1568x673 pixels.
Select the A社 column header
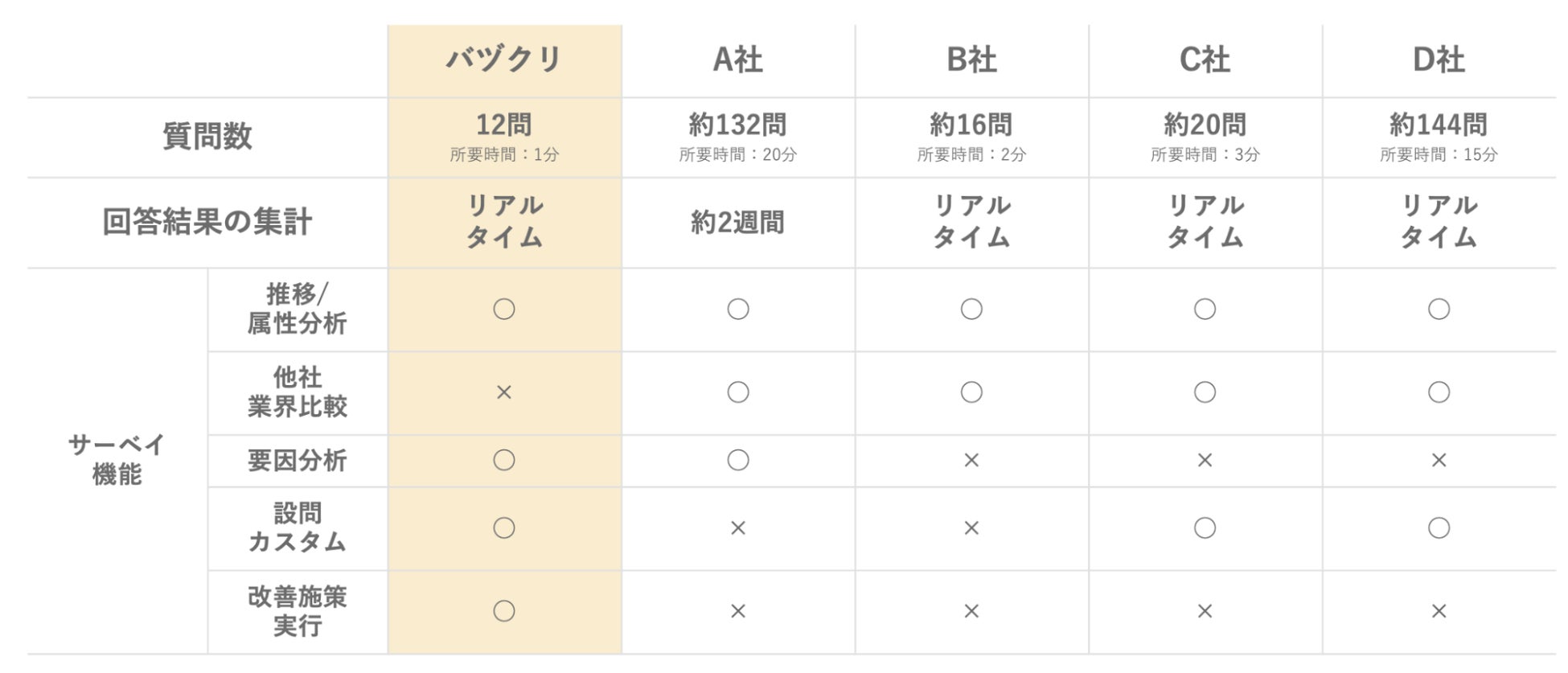point(738,60)
